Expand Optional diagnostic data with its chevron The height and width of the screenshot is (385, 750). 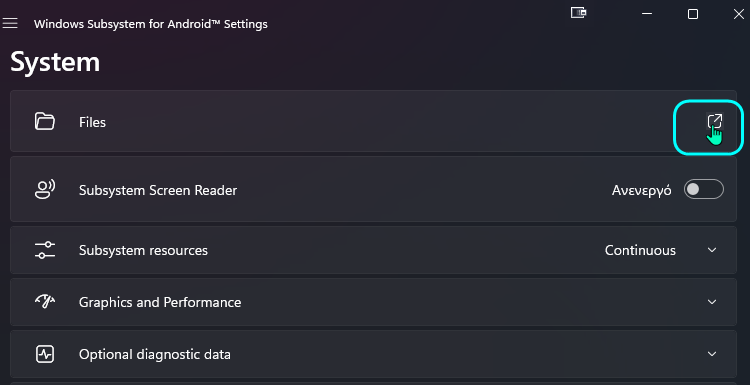pyautogui.click(x=712, y=354)
